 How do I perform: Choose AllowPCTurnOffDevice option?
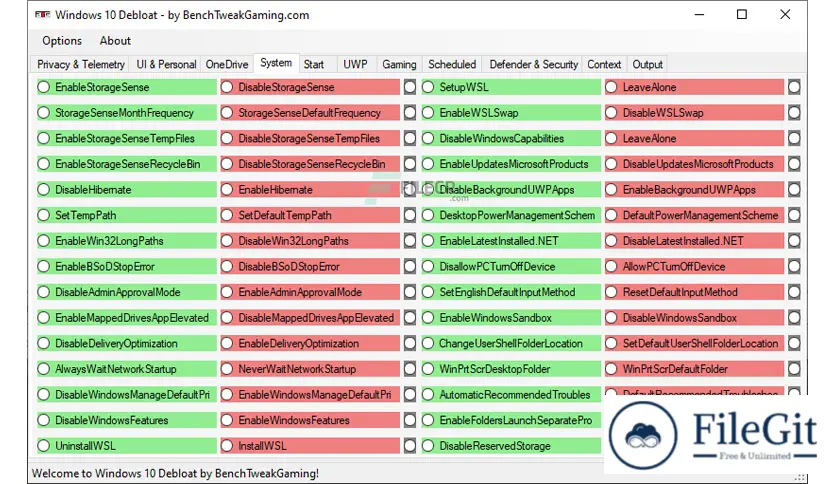tap(694, 266)
